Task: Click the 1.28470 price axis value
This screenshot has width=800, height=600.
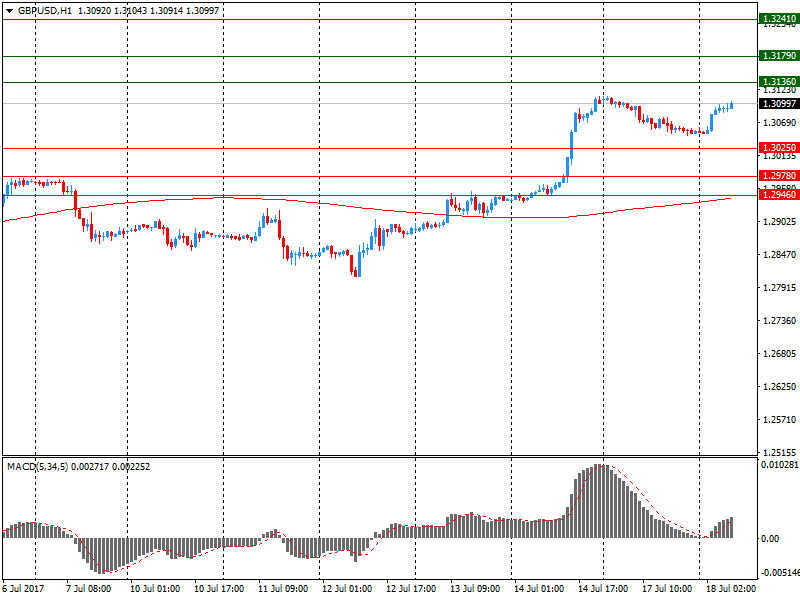Action: [x=780, y=255]
